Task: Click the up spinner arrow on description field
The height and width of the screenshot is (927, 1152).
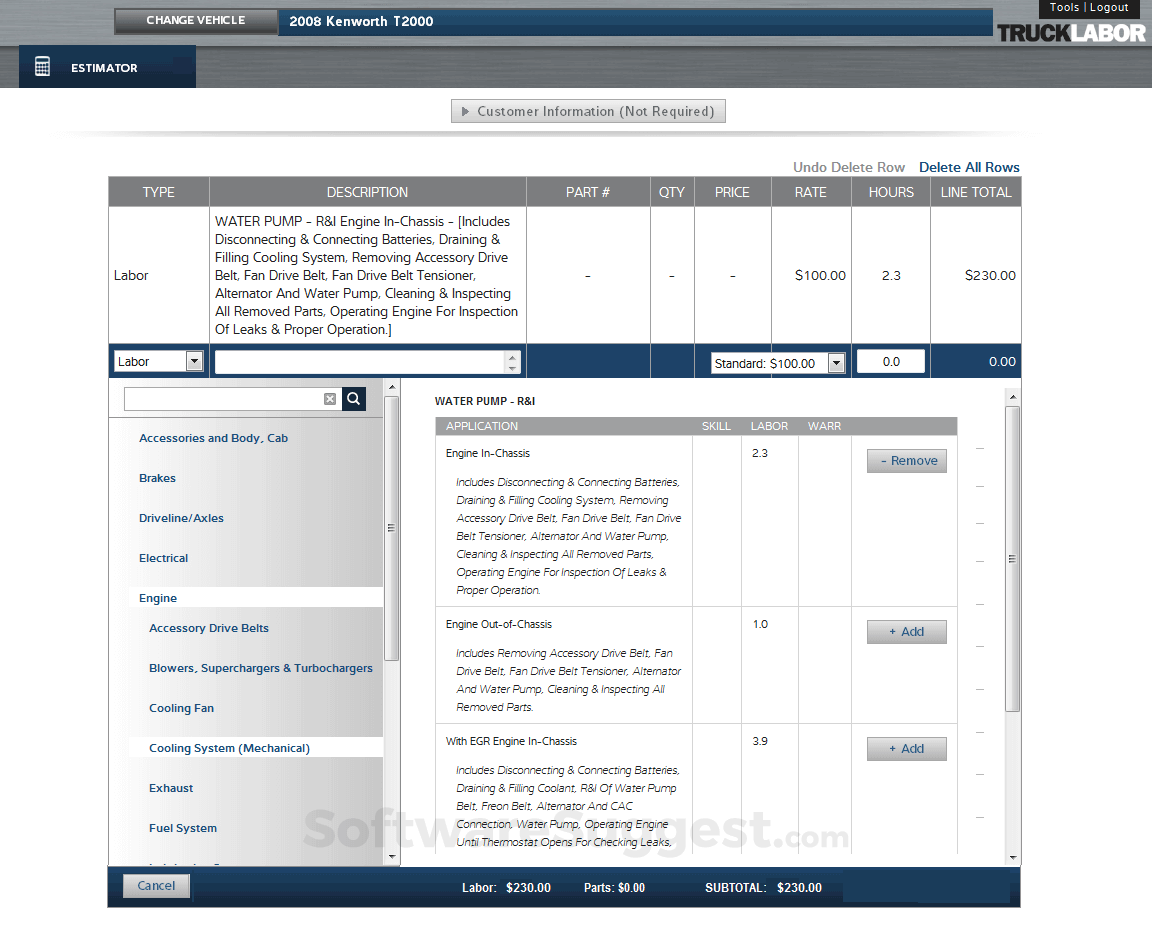Action: (510, 356)
